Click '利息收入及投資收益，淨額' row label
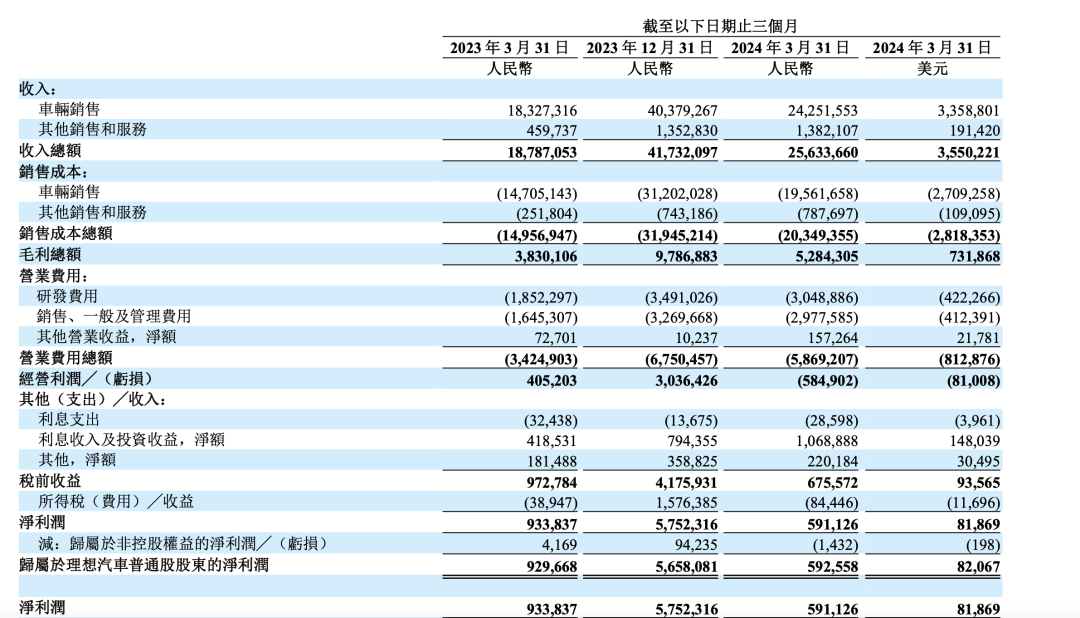 tap(132, 440)
